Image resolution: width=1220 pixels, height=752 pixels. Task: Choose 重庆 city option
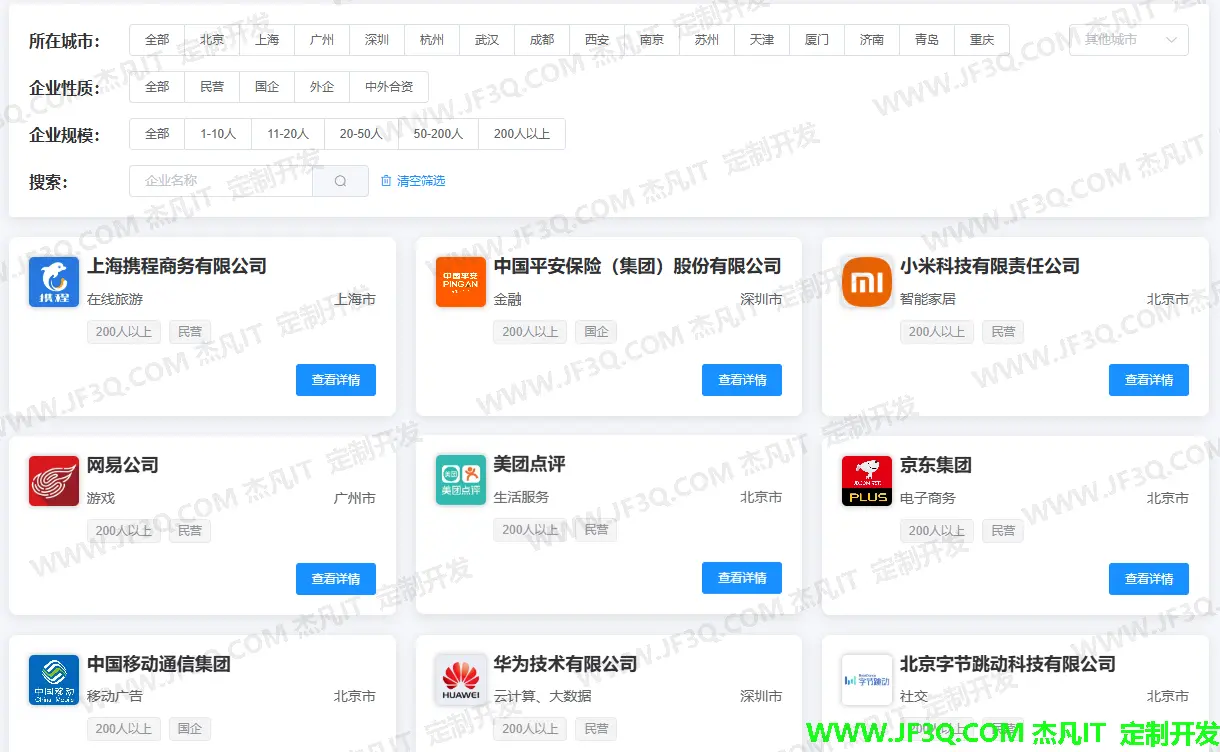tap(982, 40)
